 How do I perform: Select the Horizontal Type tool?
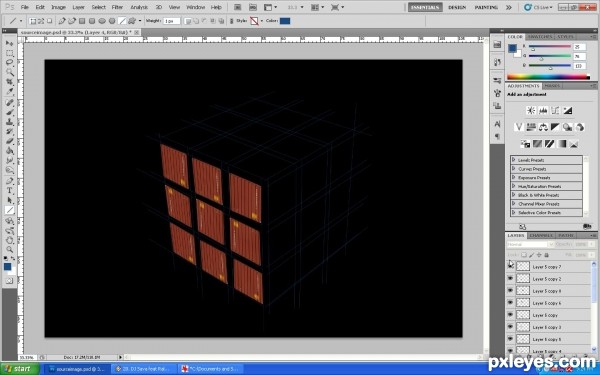[10, 191]
